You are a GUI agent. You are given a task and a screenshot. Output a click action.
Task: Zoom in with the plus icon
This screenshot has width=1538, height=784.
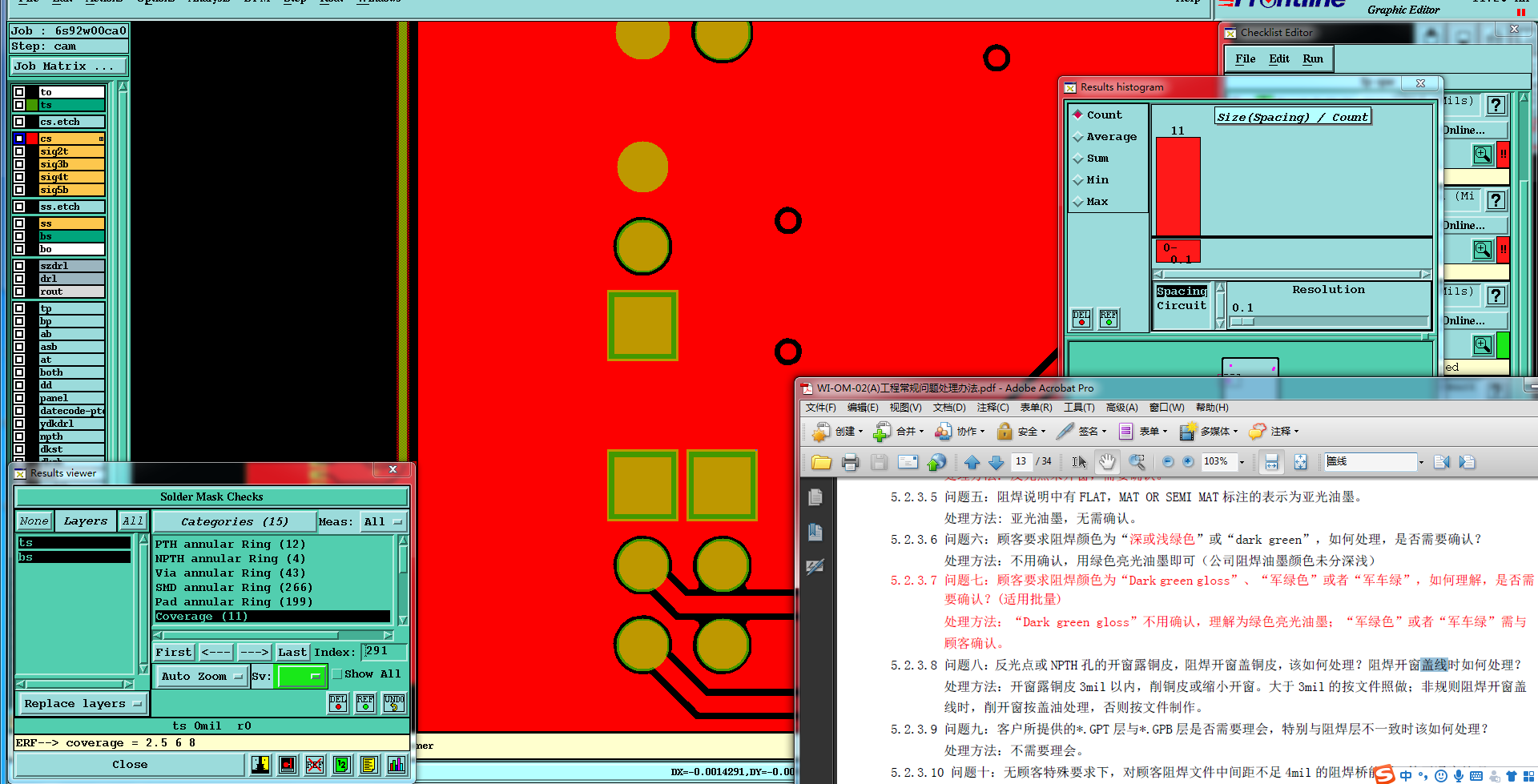pos(1188,462)
